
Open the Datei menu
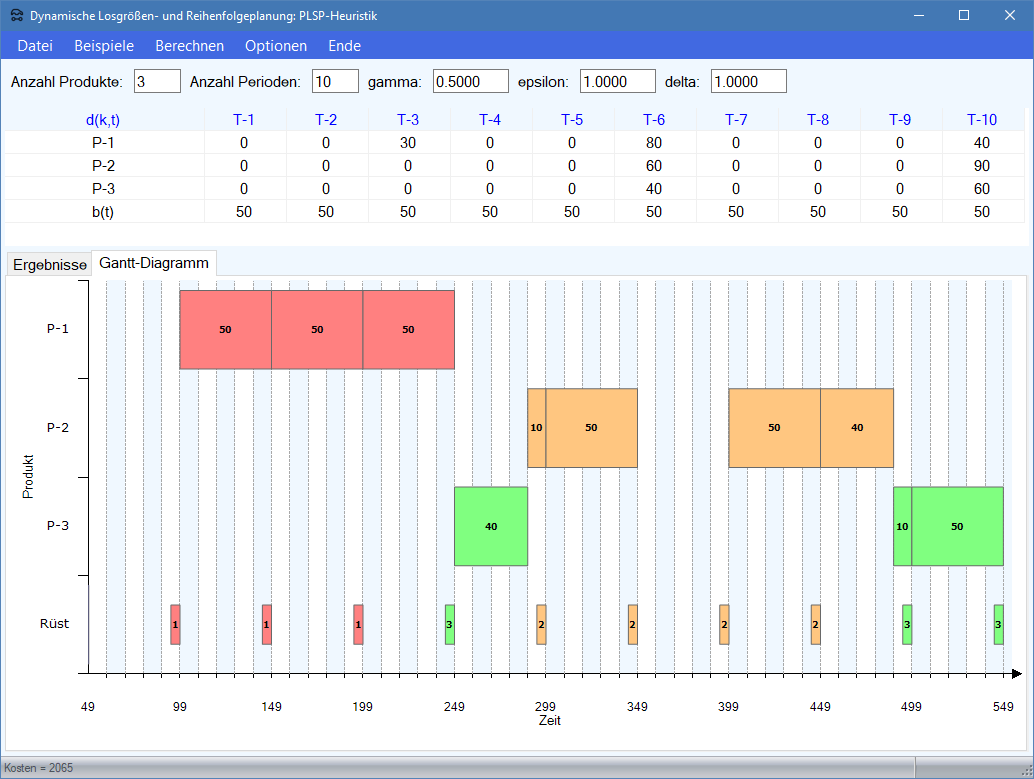pos(35,46)
